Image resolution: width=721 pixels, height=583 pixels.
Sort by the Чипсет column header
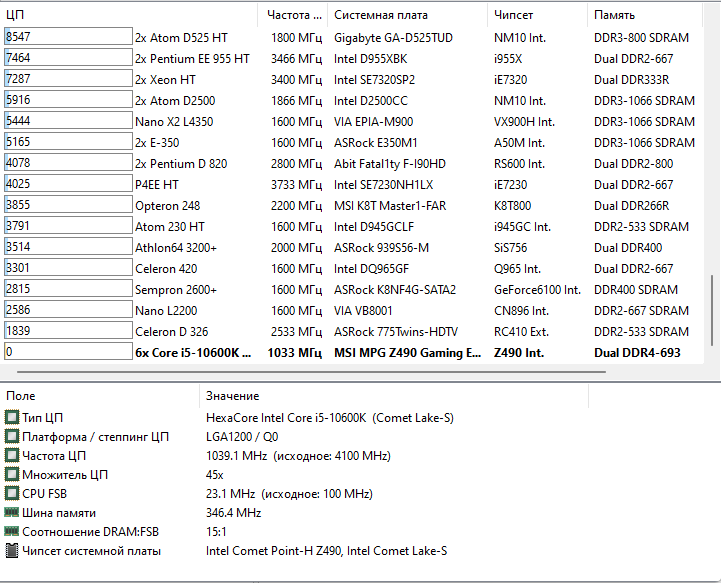537,15
